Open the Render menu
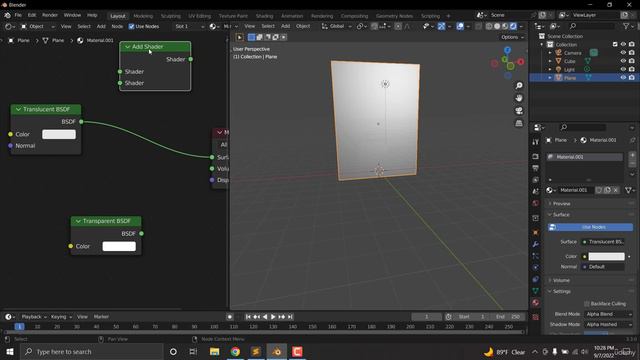Viewport: 640px width, 360px height. pyautogui.click(x=50, y=15)
